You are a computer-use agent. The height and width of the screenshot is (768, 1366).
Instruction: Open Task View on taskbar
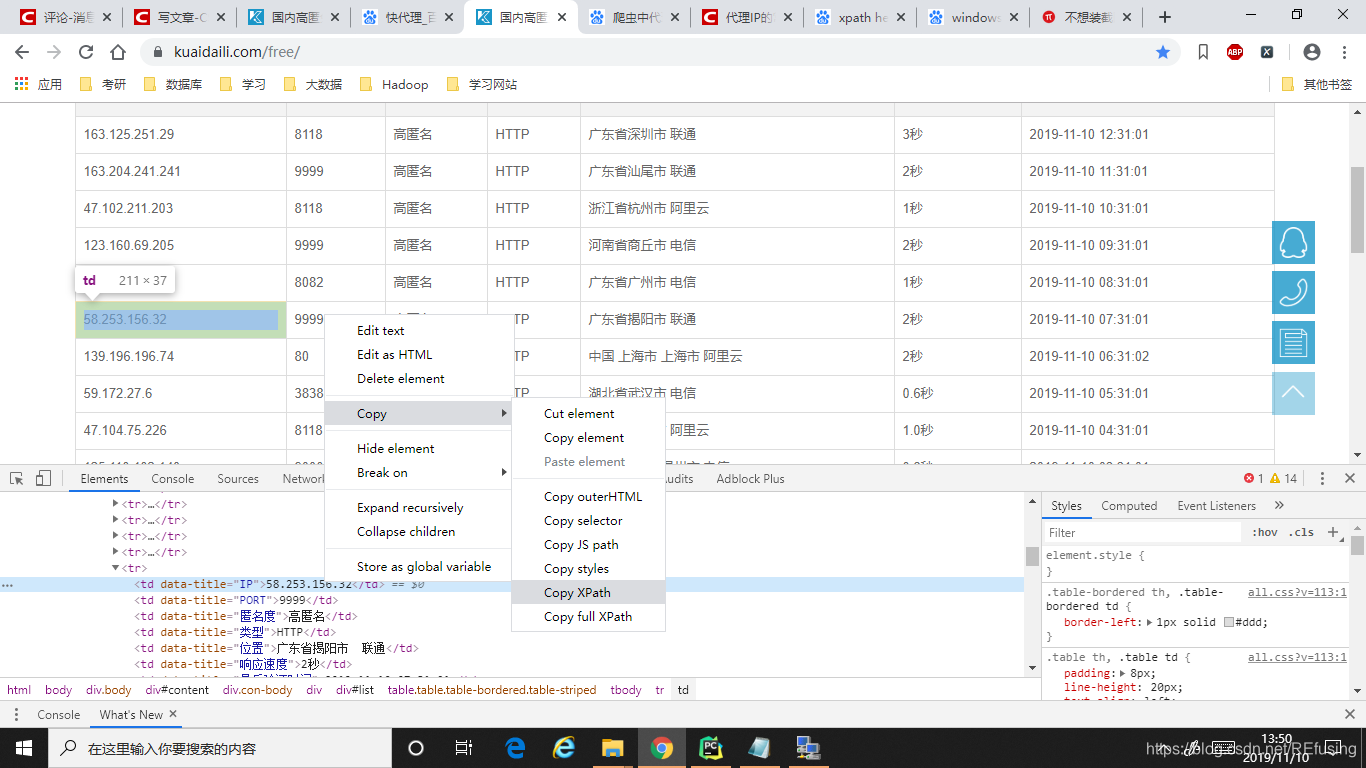point(464,747)
